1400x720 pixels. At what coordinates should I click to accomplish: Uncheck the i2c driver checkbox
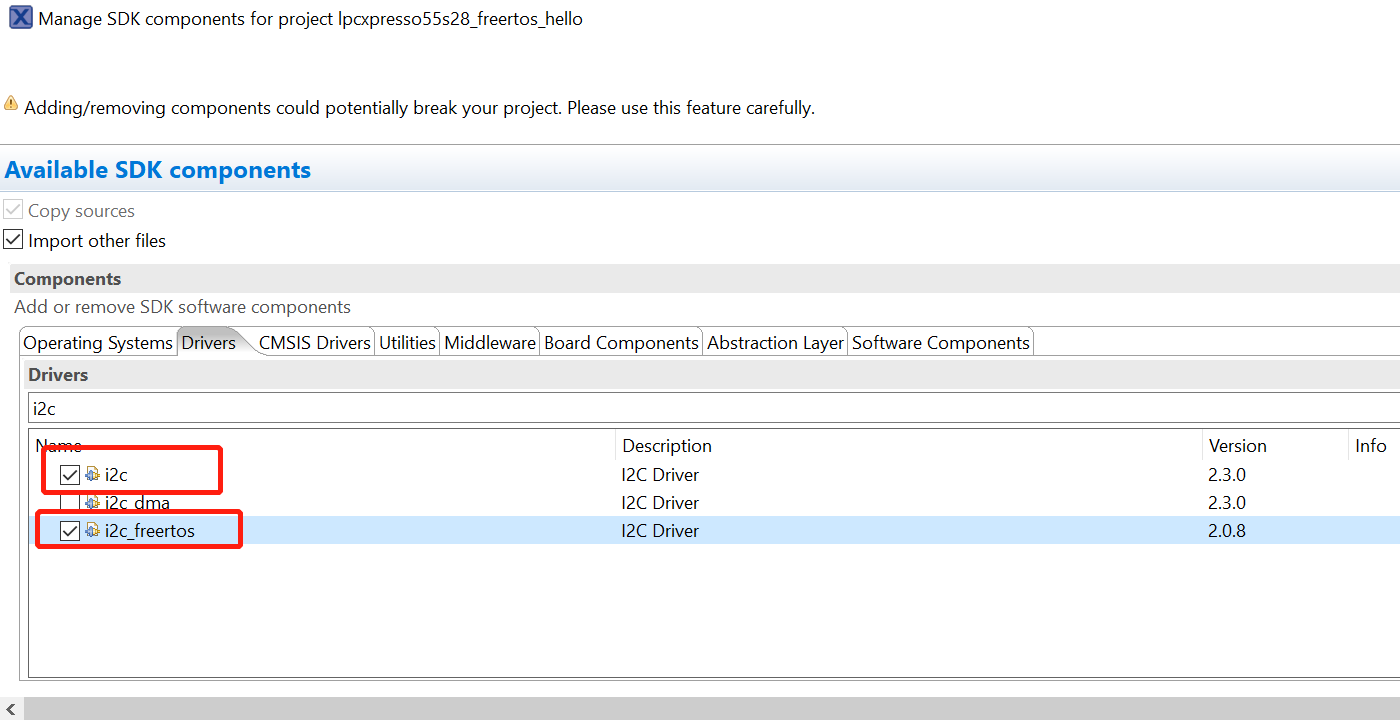coord(68,475)
